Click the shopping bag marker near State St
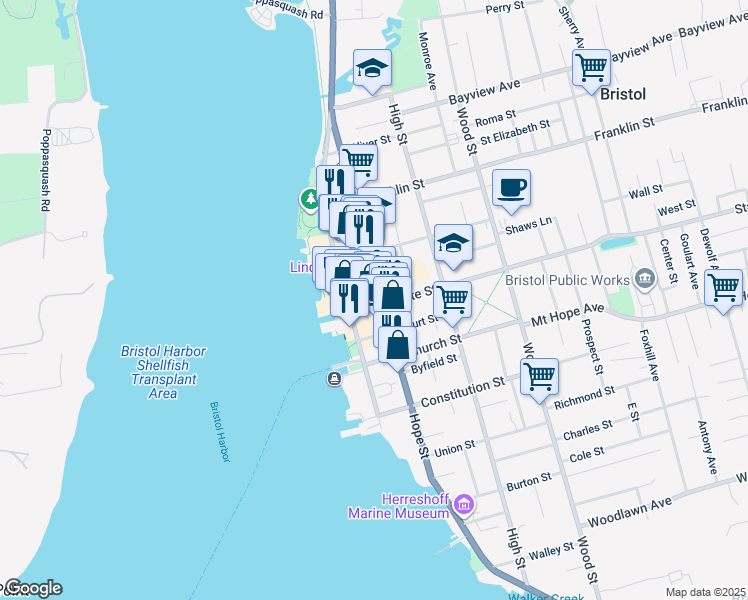Image resolution: width=748 pixels, height=600 pixels. click(393, 296)
